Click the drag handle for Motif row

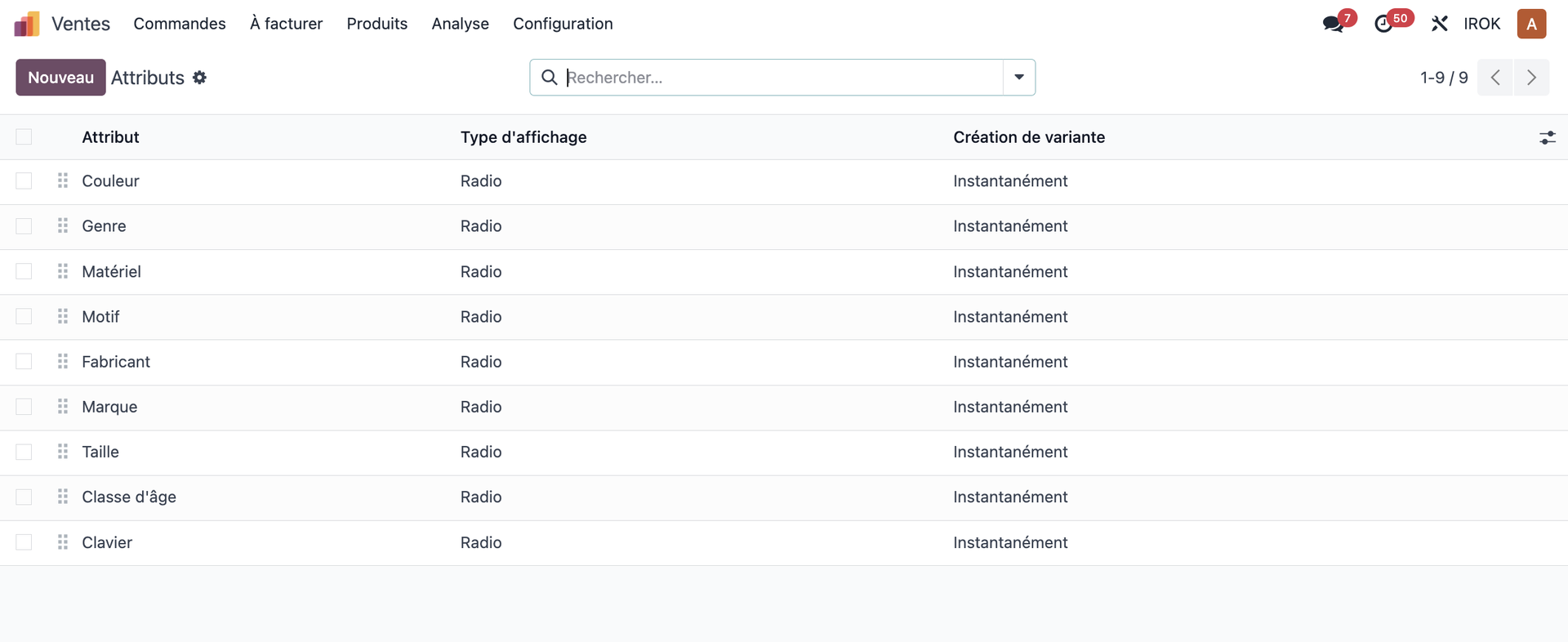[63, 316]
